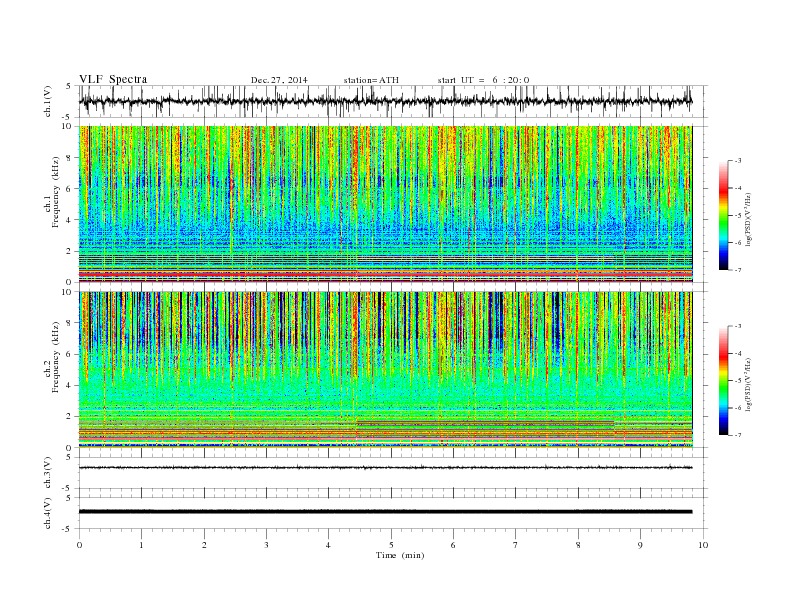Image resolution: width=792 pixels, height=612 pixels.
Task: Click the ch.4(V) axis label
Action: (48, 513)
